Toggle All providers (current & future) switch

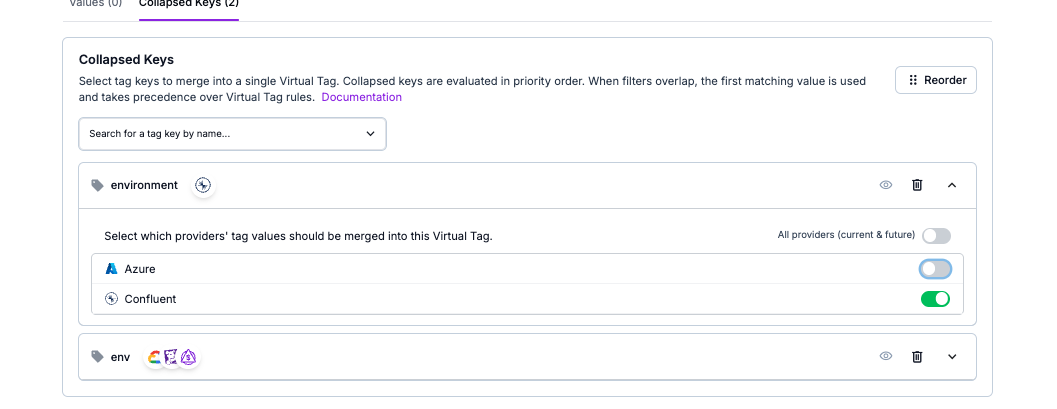click(936, 236)
